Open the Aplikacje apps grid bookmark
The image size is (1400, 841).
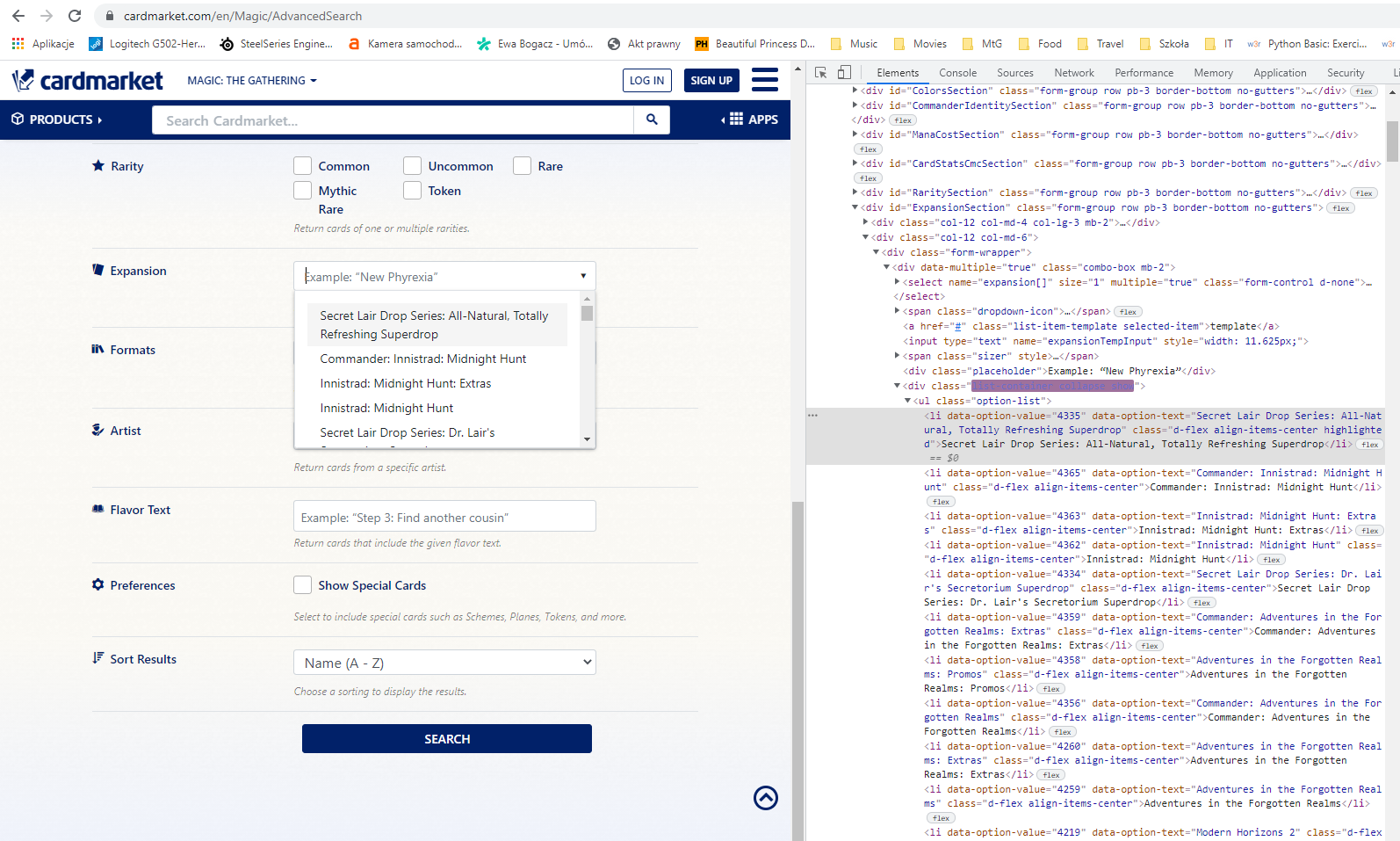[x=43, y=44]
